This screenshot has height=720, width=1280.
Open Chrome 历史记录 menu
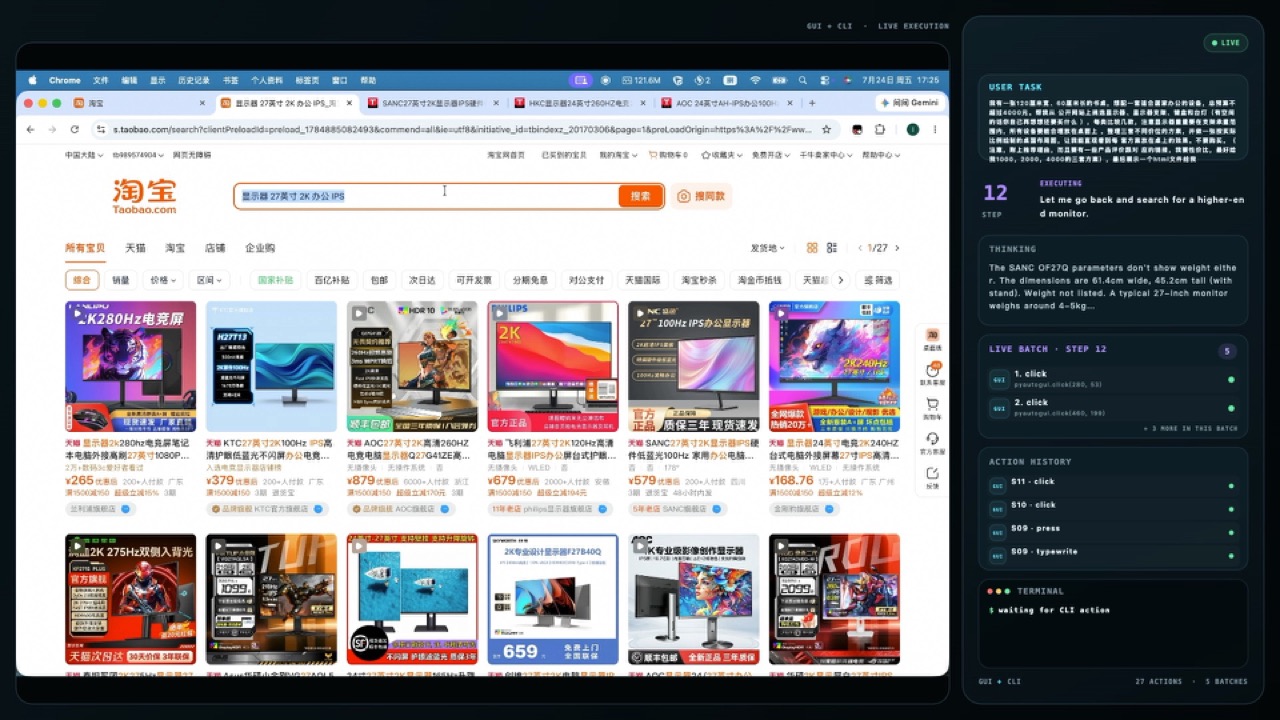click(x=194, y=80)
